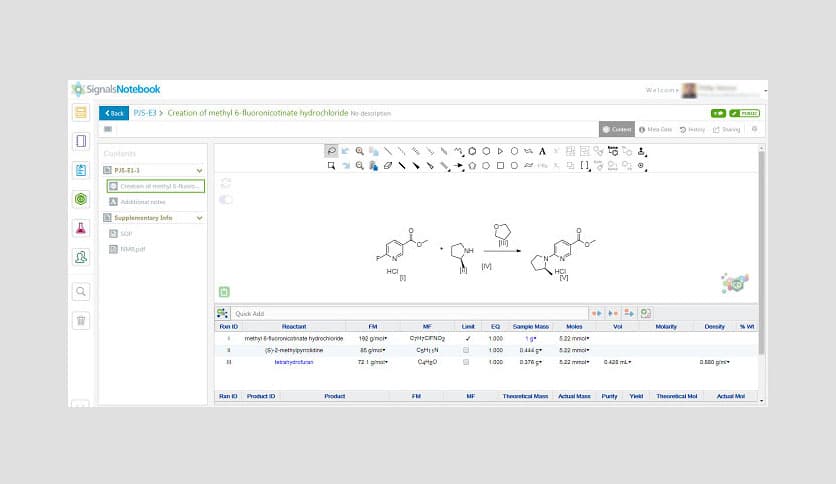Select the lasso selection tool

click(x=331, y=151)
